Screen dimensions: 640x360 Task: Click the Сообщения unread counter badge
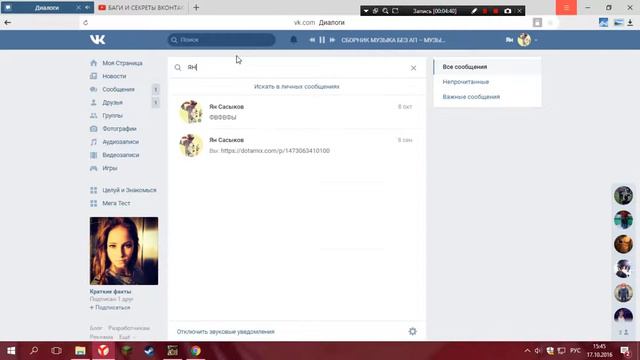point(156,89)
